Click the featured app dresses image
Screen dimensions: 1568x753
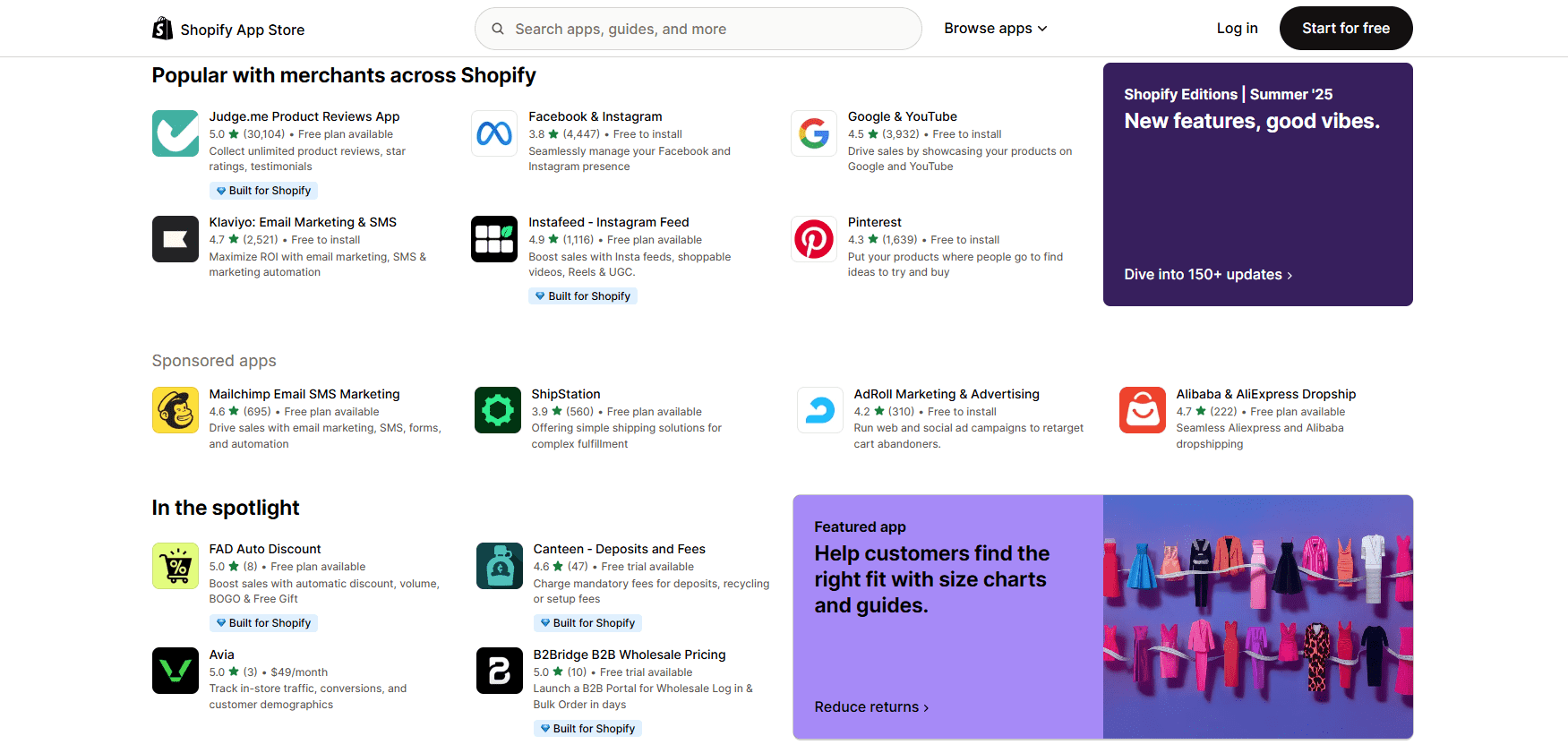(x=1257, y=617)
